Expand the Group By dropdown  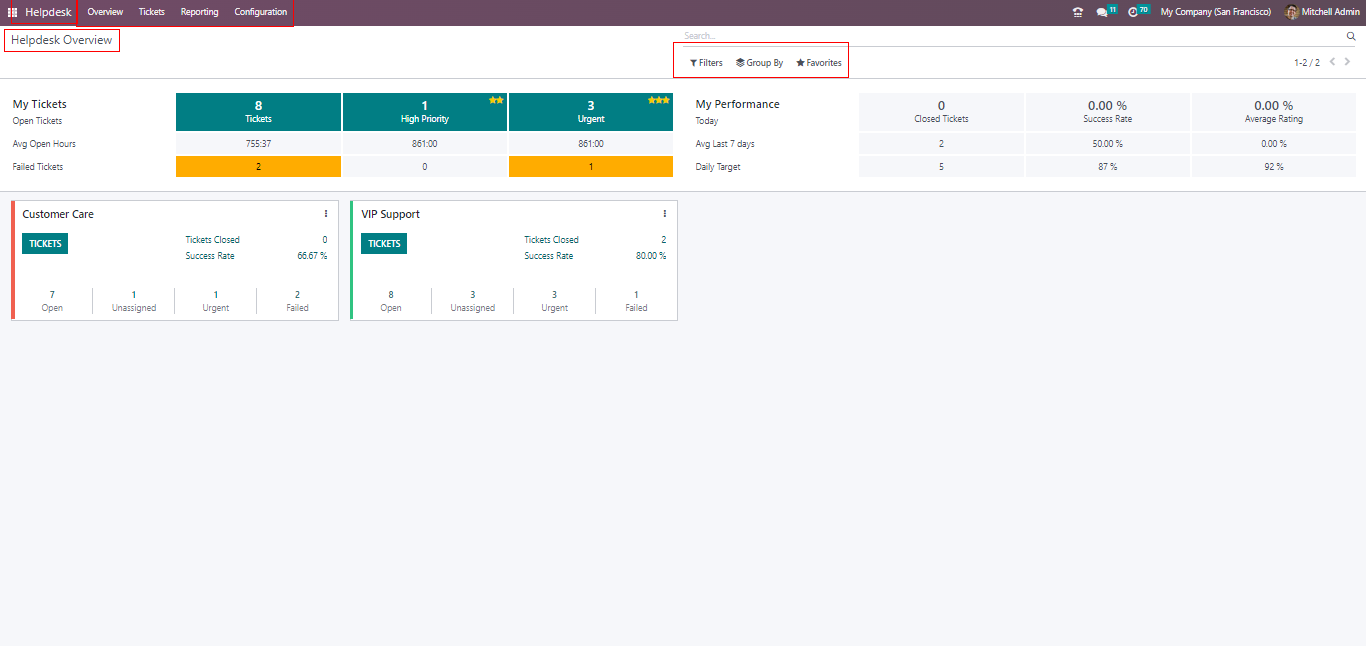tap(759, 63)
